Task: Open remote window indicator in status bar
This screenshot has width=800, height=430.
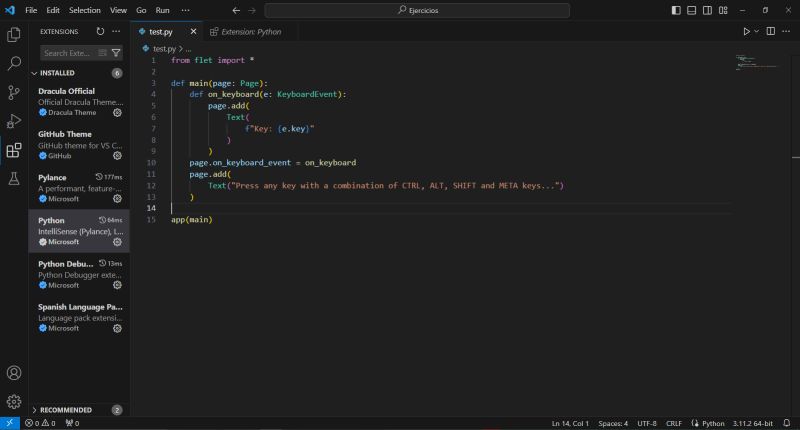Action: 10,423
